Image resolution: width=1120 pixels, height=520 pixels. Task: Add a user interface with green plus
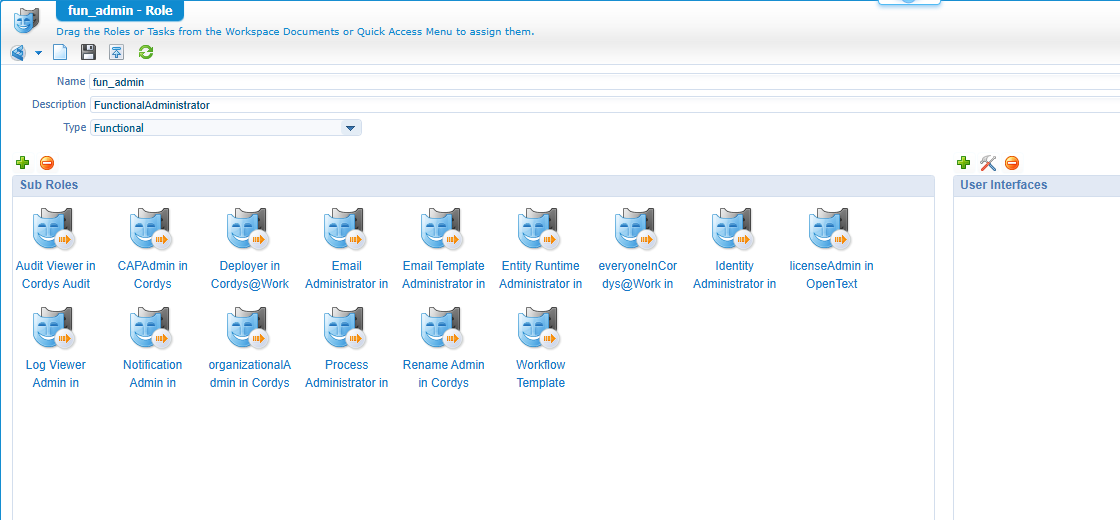[x=963, y=163]
